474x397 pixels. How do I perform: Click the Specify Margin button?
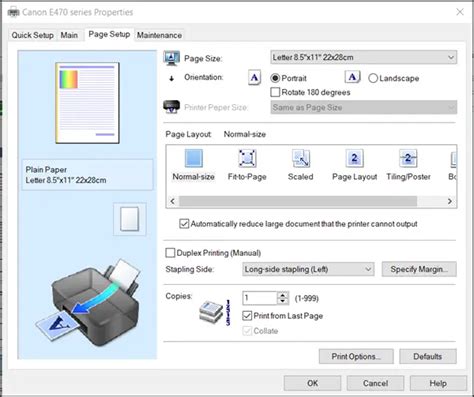[419, 269]
